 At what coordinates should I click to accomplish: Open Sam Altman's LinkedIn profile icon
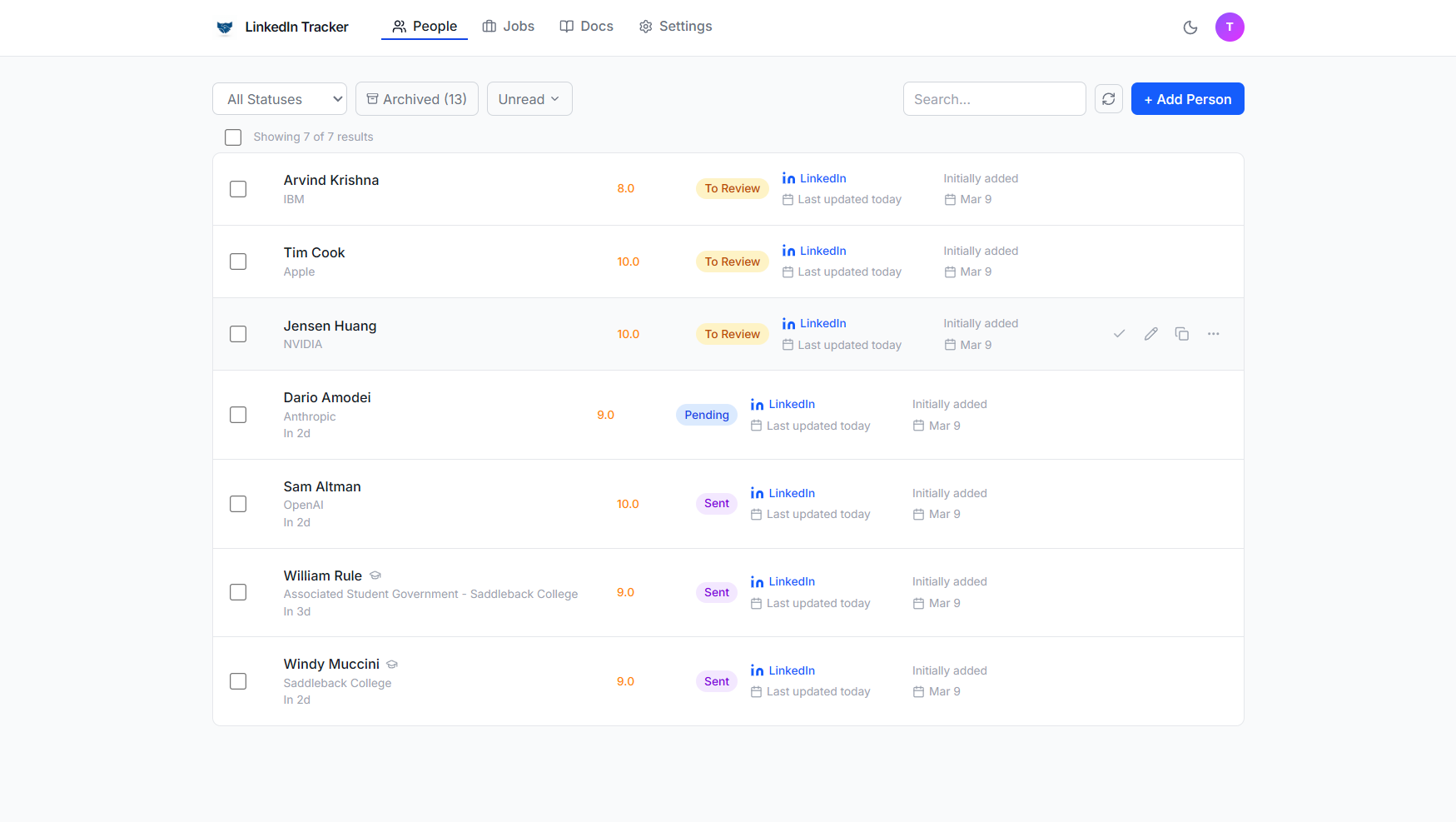tap(757, 492)
